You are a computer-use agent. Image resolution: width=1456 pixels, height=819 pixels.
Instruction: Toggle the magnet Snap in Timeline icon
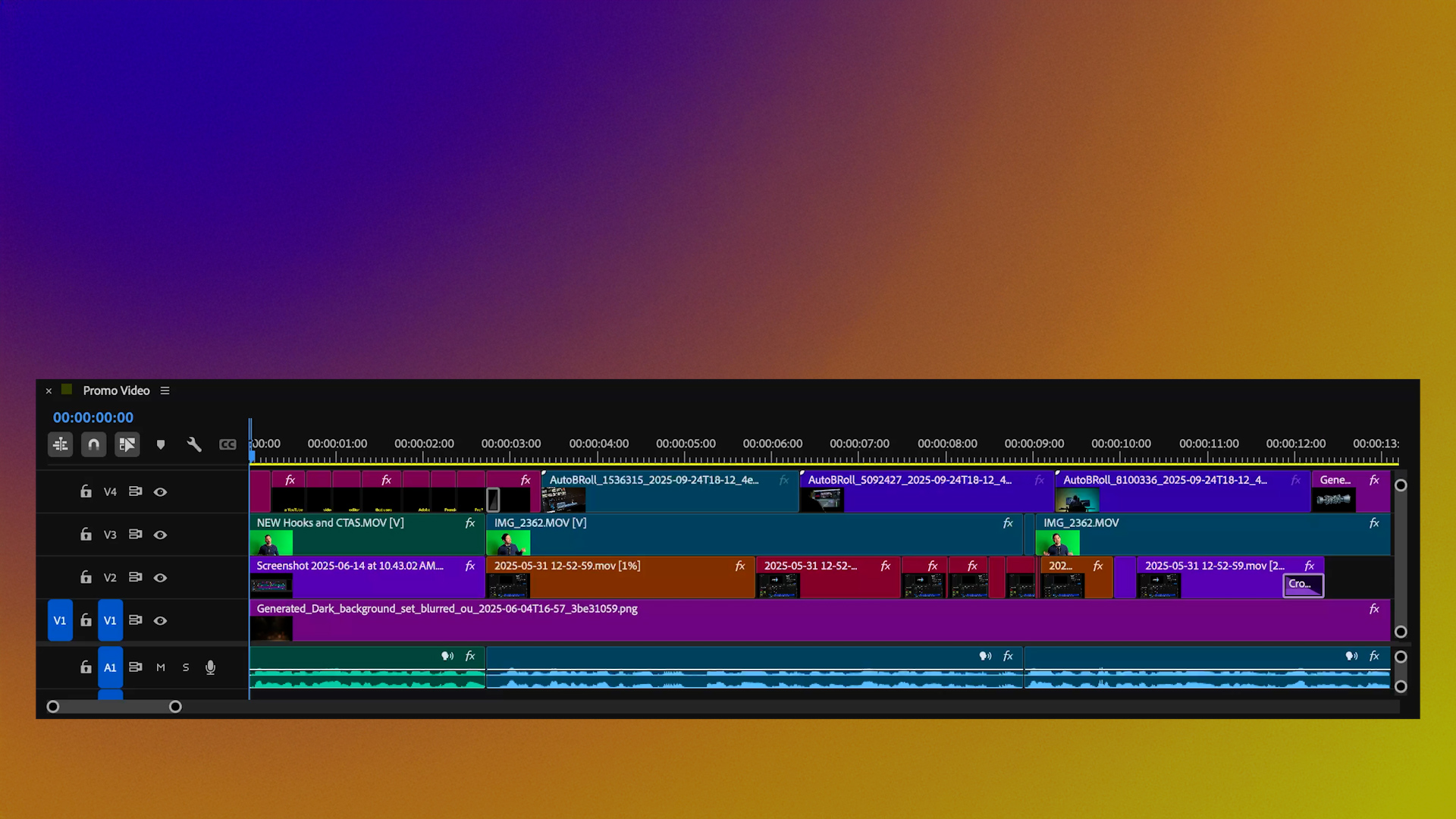[x=94, y=444]
